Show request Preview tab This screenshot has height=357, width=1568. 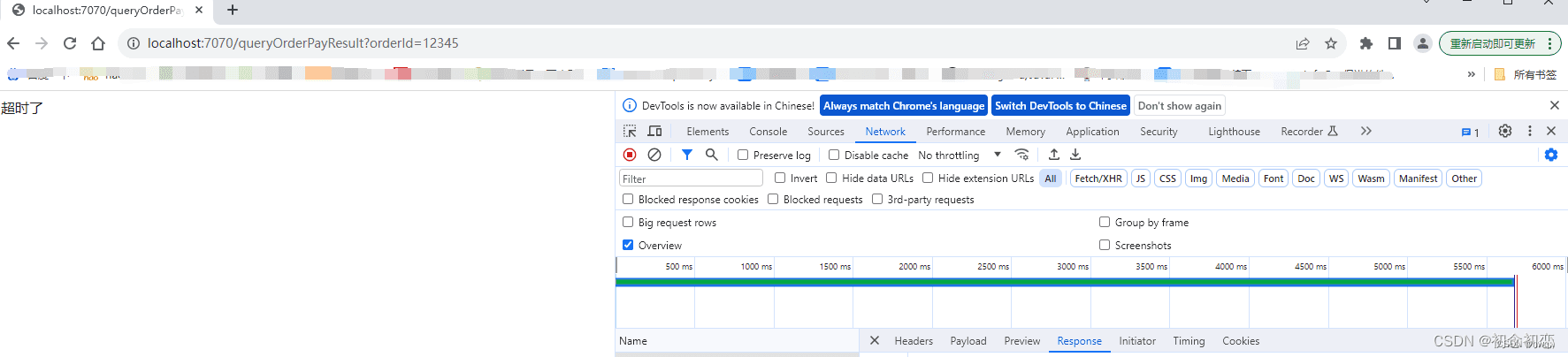[1021, 341]
